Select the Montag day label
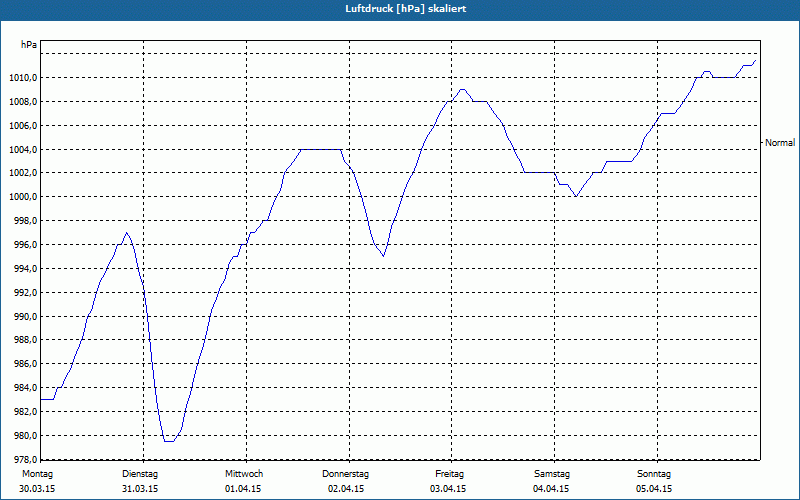The image size is (800, 500). point(37,474)
